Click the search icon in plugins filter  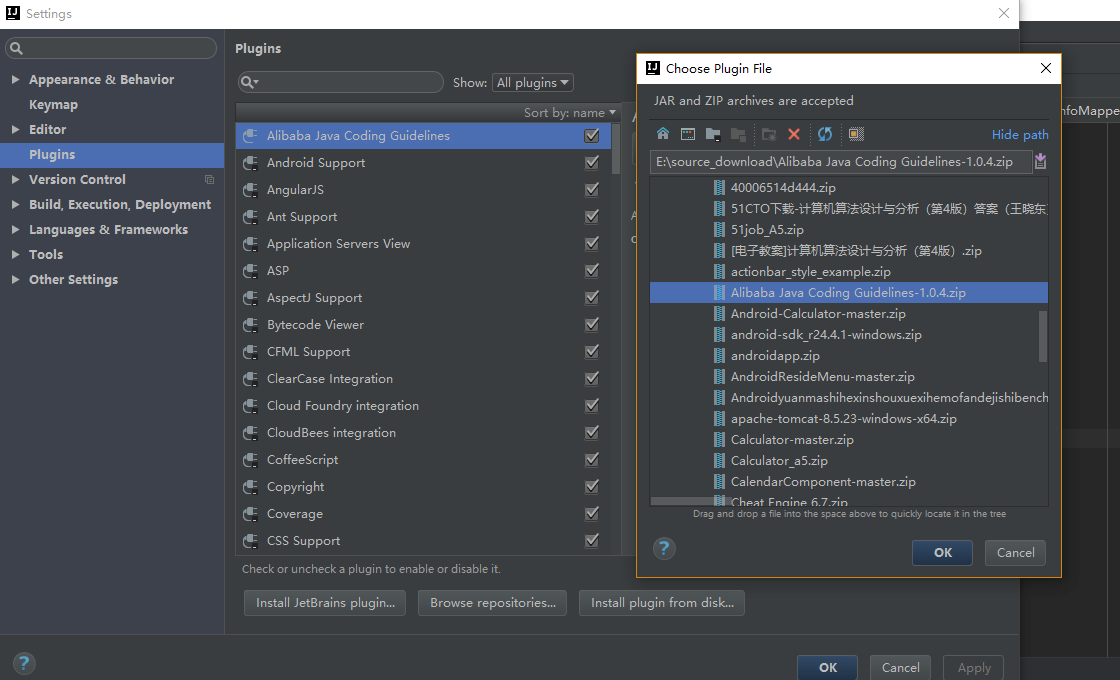[x=249, y=82]
